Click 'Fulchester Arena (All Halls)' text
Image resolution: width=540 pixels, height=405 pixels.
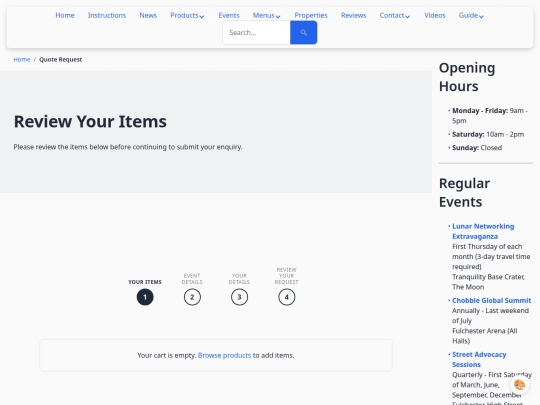pos(485,336)
